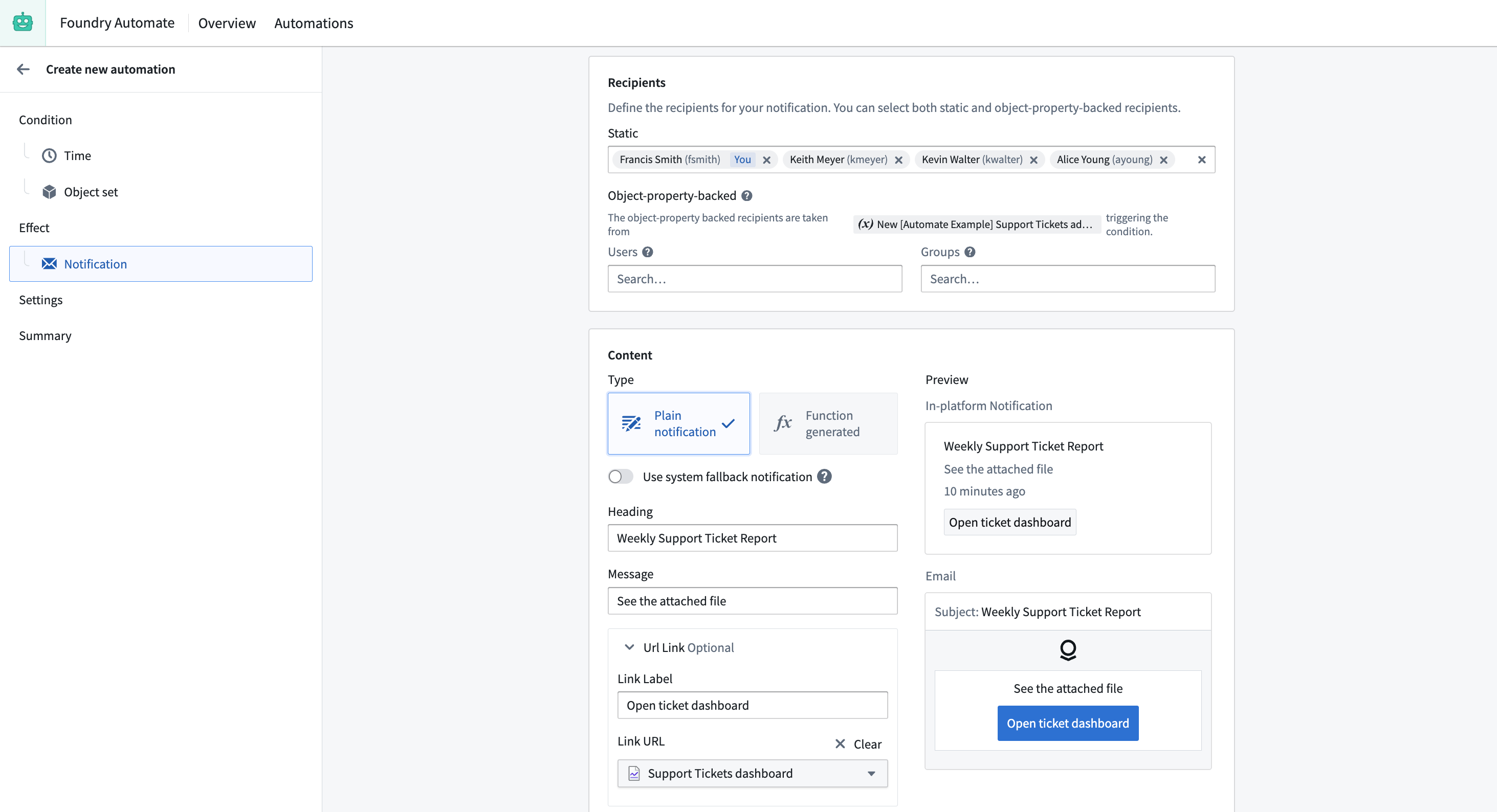The height and width of the screenshot is (812, 1497).
Task: Click the clock icon beside Time
Action: [x=50, y=155]
